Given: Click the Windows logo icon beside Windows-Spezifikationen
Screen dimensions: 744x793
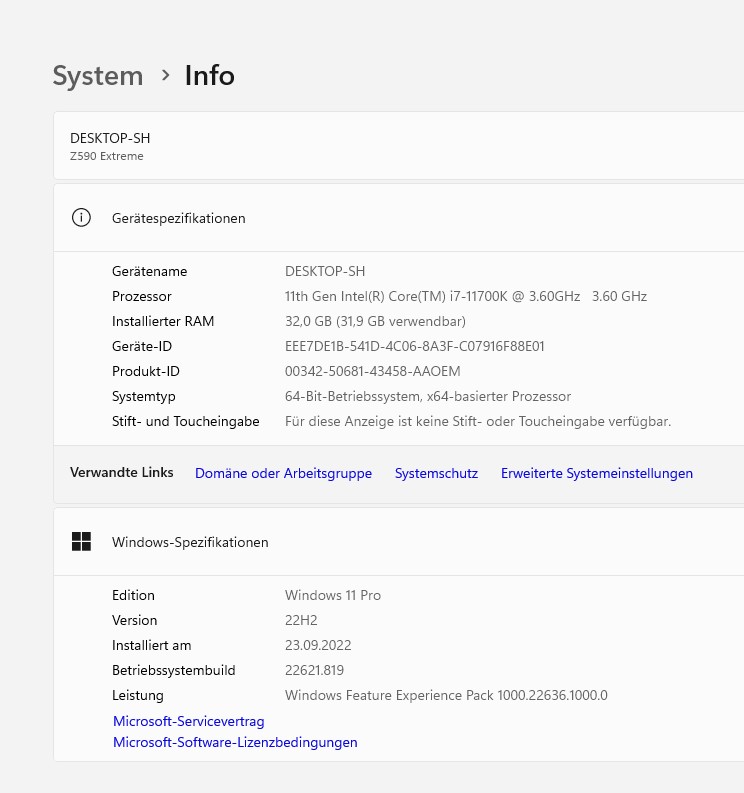Looking at the screenshot, I should point(82,542).
